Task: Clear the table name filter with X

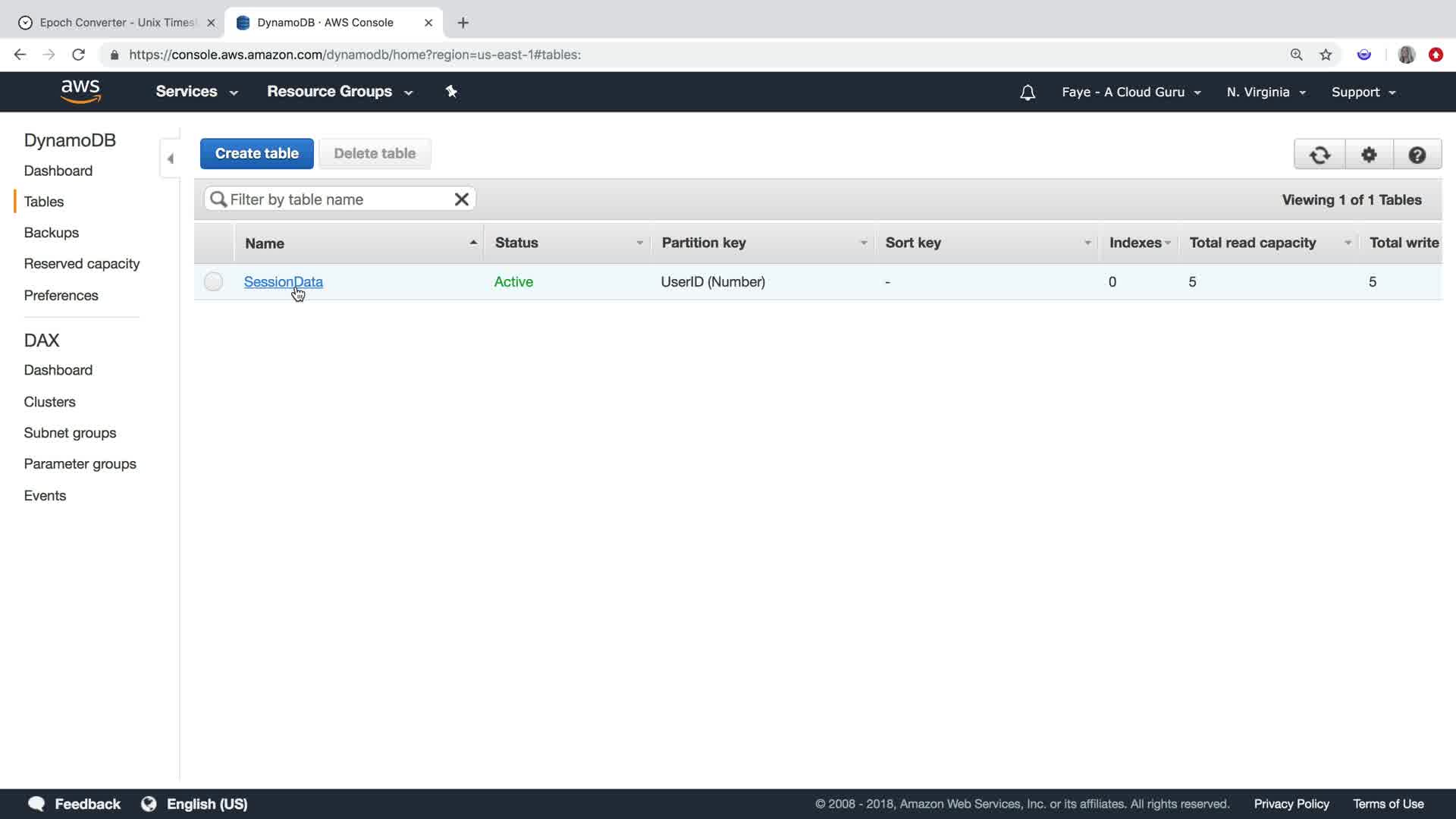Action: 461,199
